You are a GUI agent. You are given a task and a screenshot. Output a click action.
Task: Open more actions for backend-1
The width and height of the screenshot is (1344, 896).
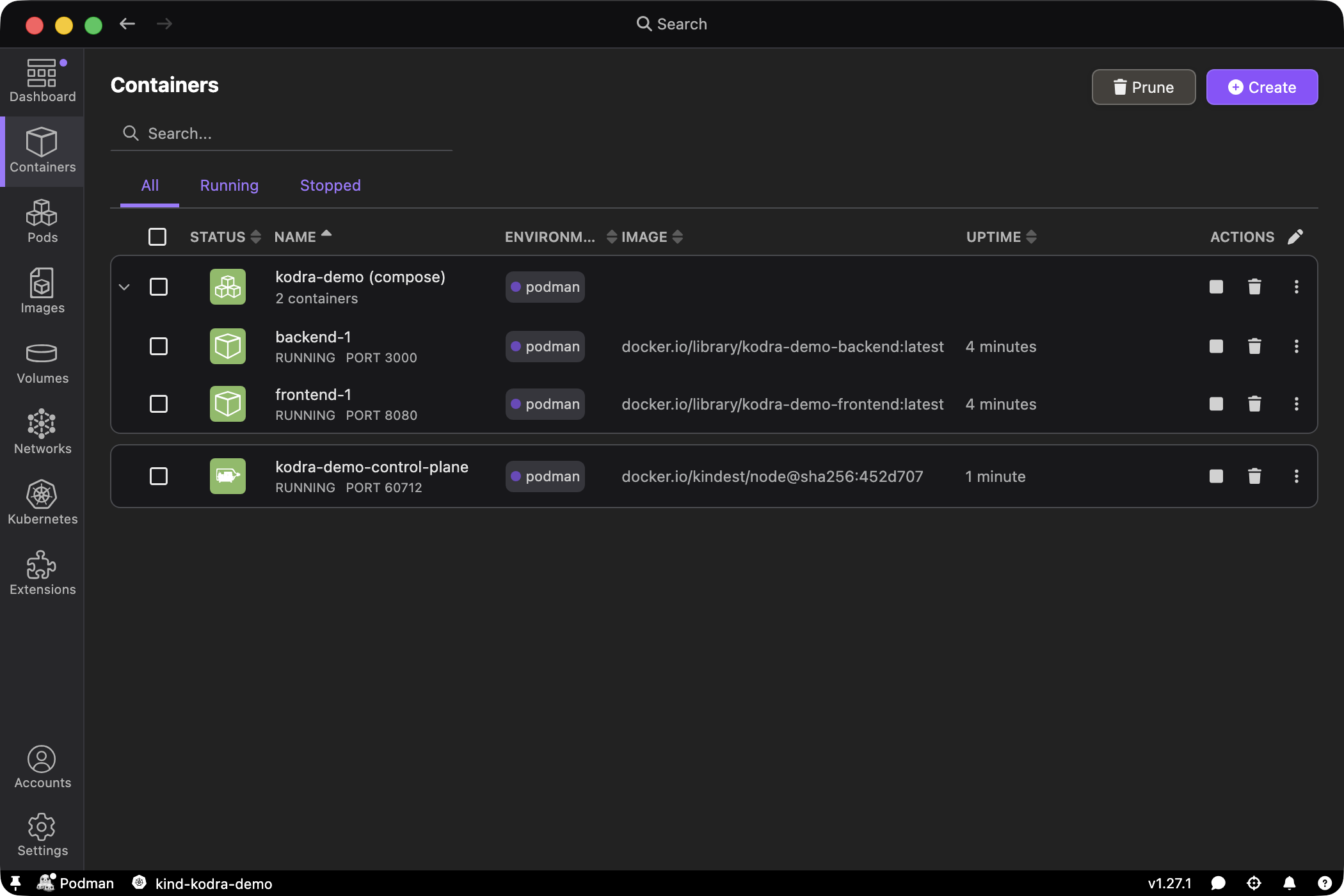click(1297, 346)
